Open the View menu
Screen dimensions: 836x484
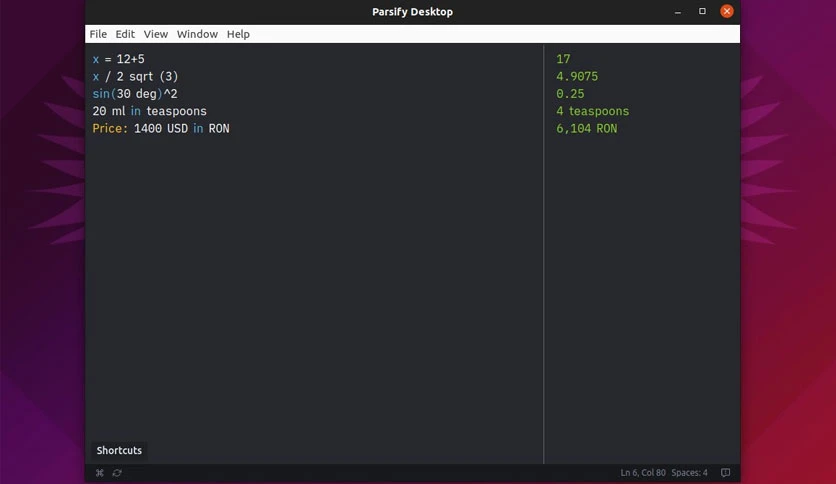tap(156, 34)
